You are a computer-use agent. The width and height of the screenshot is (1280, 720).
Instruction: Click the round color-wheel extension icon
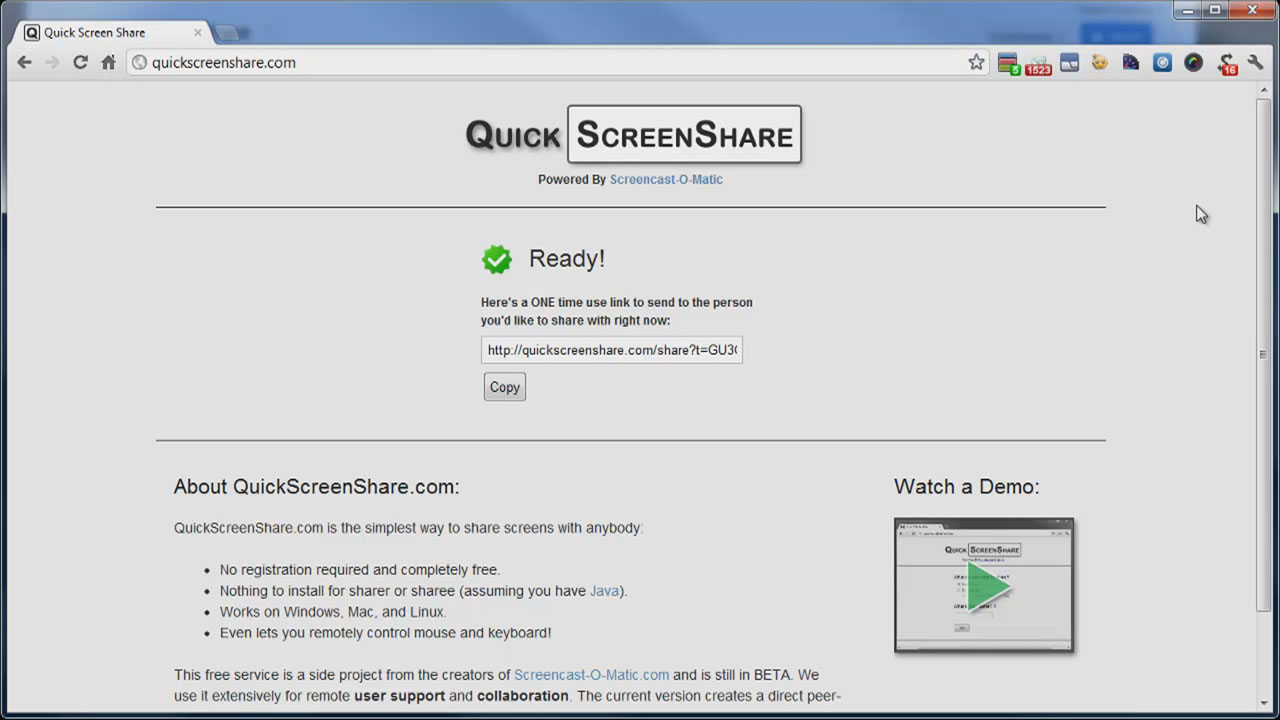[1193, 62]
